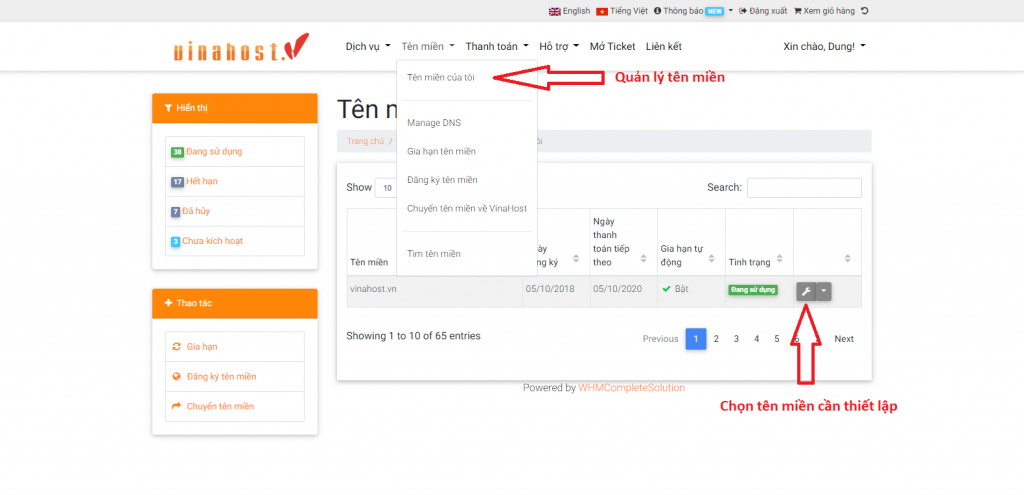Viewport: 1024px width, 495px height.
Task: Open the Dịch vụ dropdown menu
Action: click(x=369, y=46)
